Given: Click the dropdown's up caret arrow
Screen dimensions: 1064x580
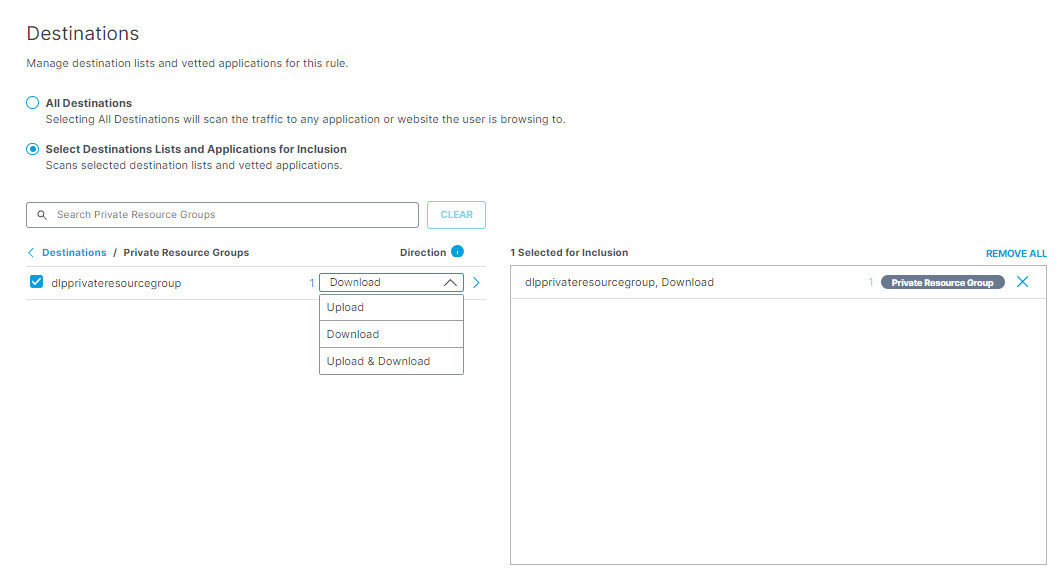Looking at the screenshot, I should [x=450, y=283].
